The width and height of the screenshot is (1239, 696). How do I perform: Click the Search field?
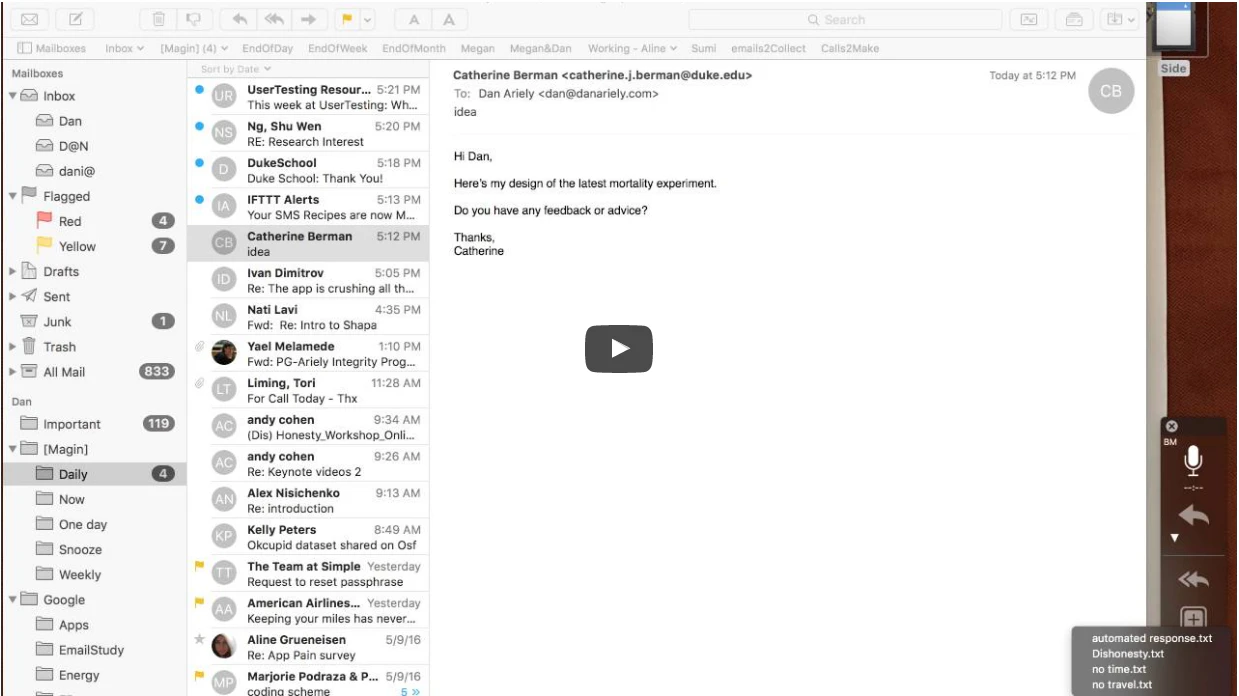click(x=845, y=19)
